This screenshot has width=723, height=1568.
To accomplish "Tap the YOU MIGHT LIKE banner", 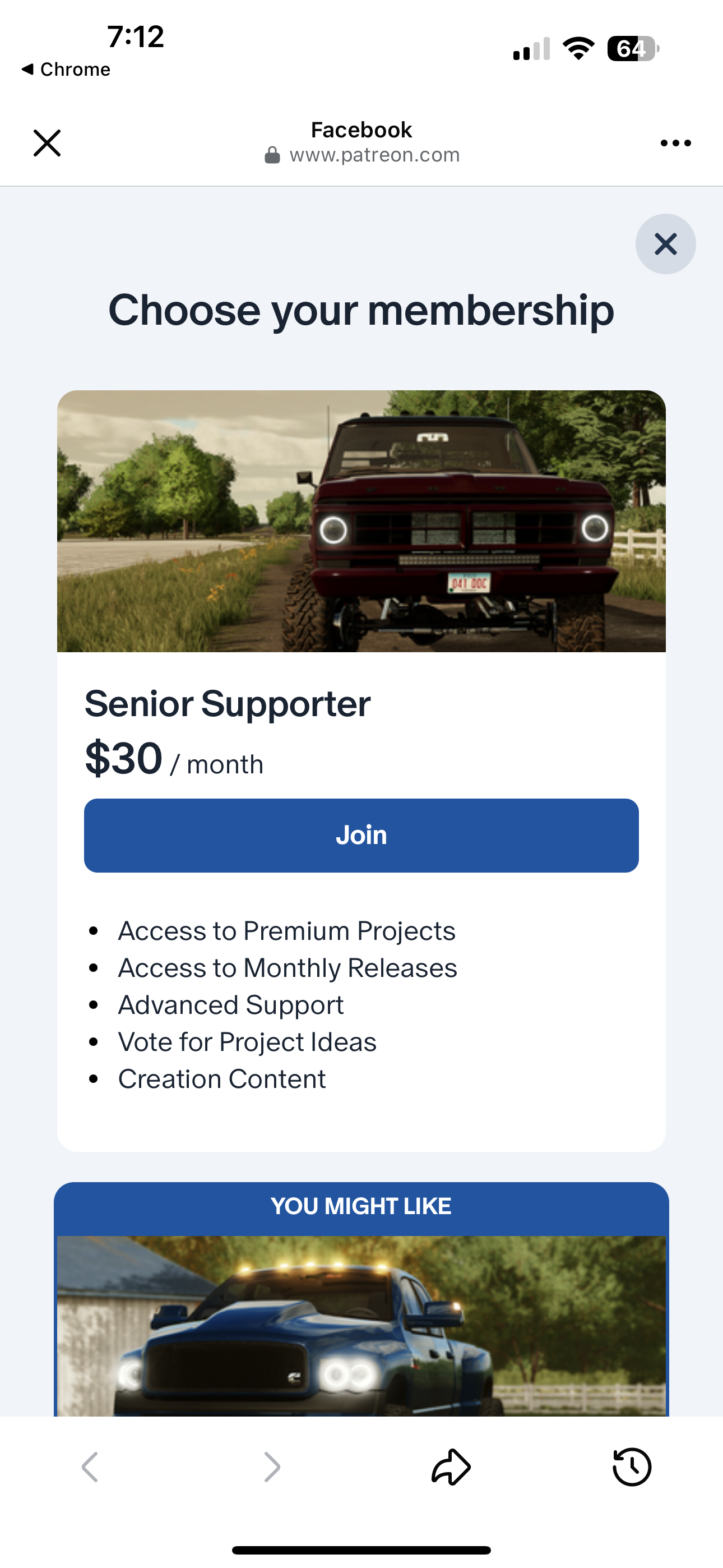I will click(x=361, y=1206).
